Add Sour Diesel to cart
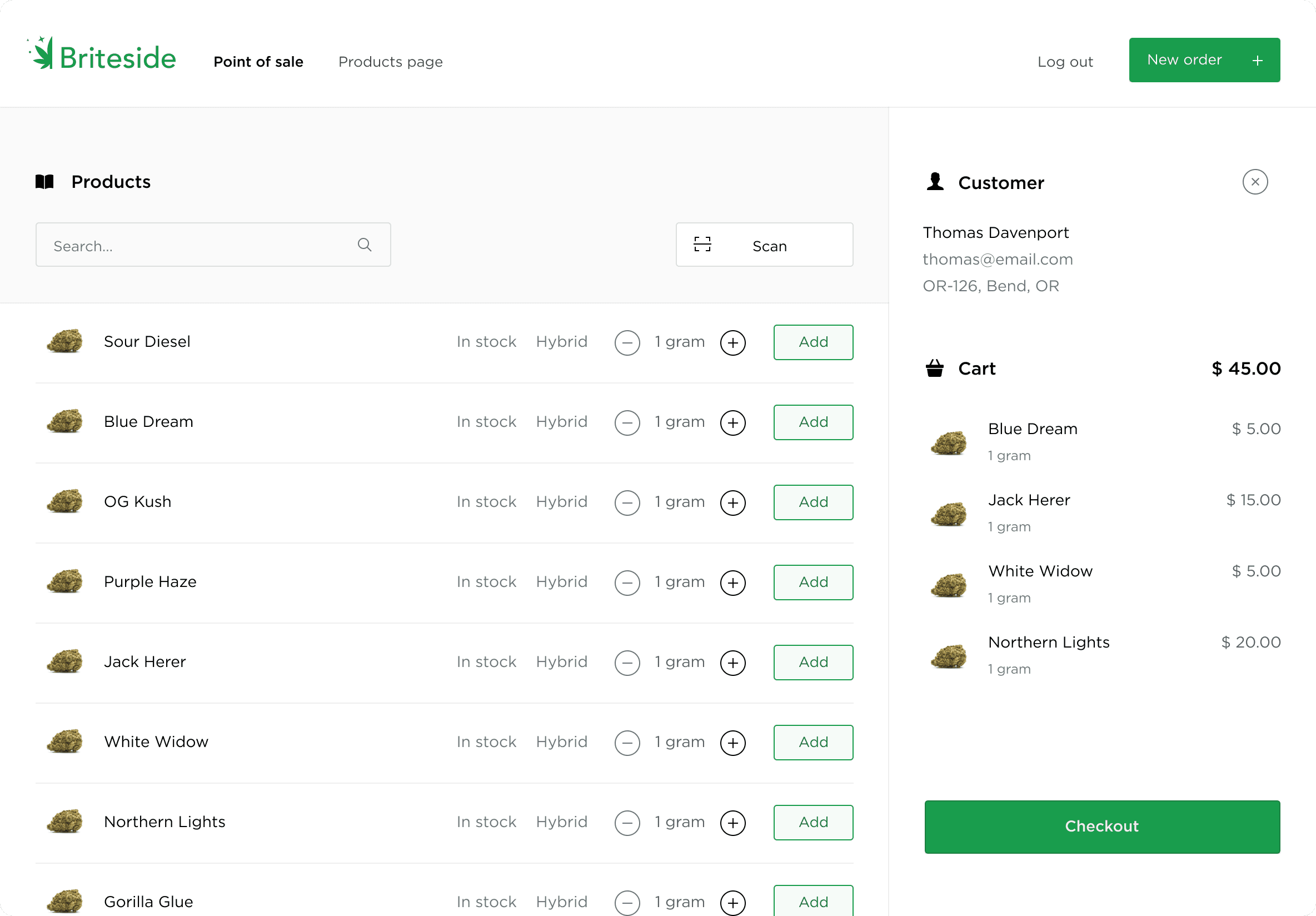Viewport: 1316px width, 916px height. [812, 342]
